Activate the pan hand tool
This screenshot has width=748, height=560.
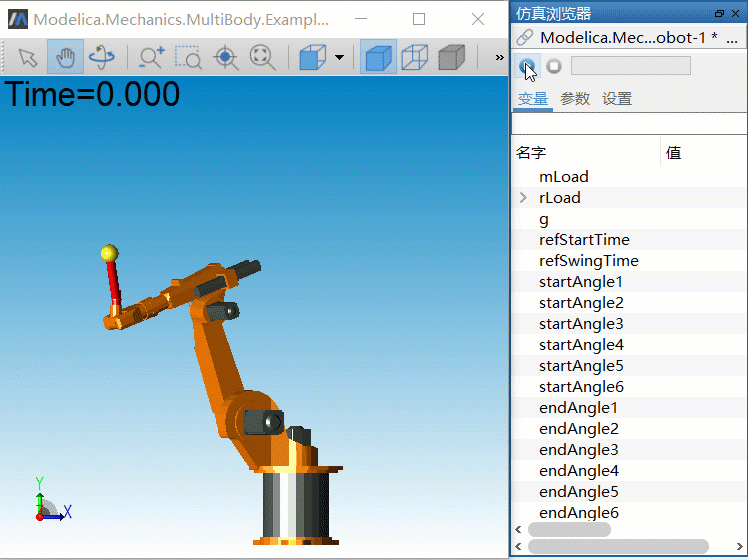click(x=65, y=58)
